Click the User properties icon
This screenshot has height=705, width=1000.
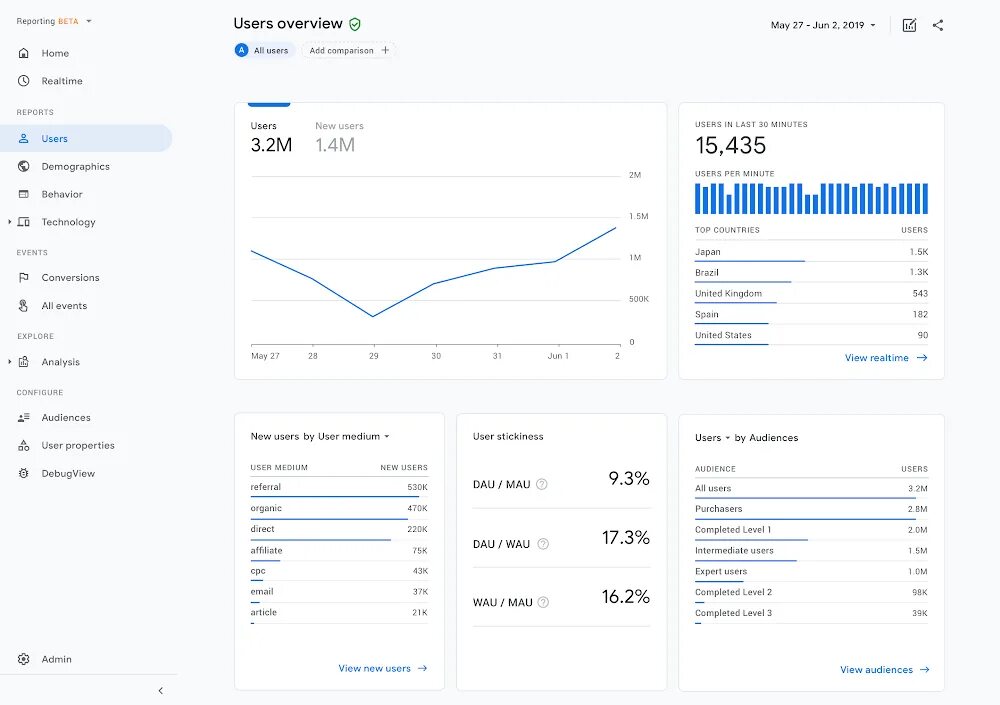22,445
